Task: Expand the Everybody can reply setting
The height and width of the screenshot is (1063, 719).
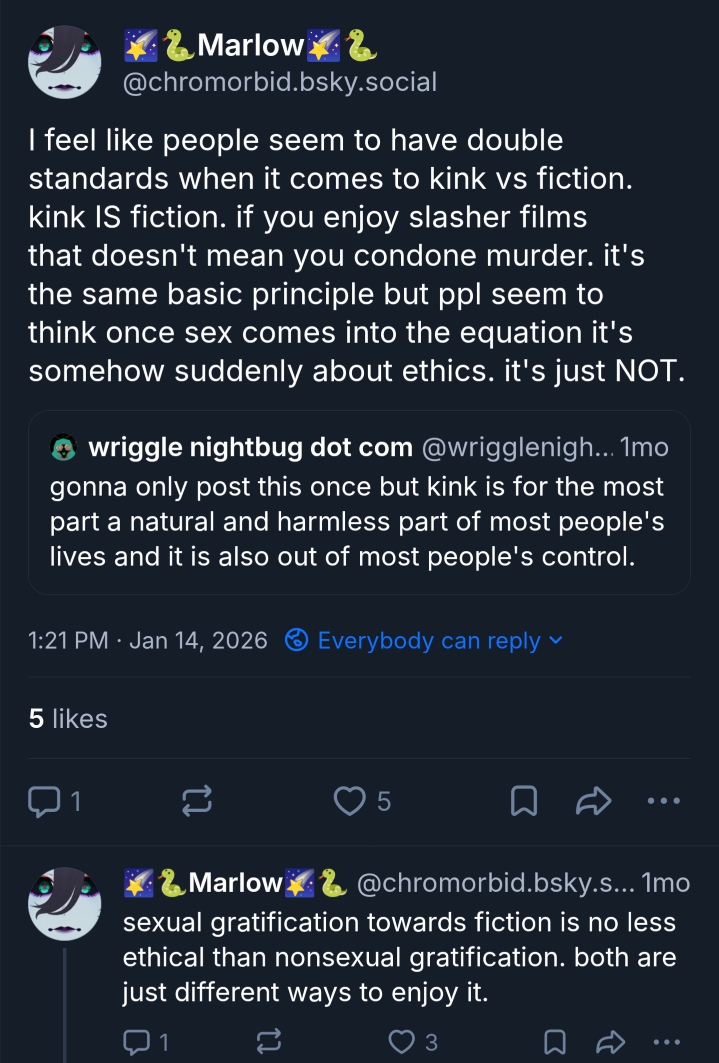Action: click(x=424, y=641)
